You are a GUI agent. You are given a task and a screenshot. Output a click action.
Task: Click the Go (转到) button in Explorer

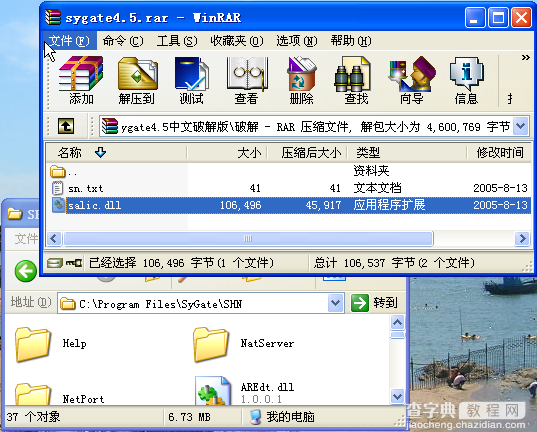pos(374,303)
